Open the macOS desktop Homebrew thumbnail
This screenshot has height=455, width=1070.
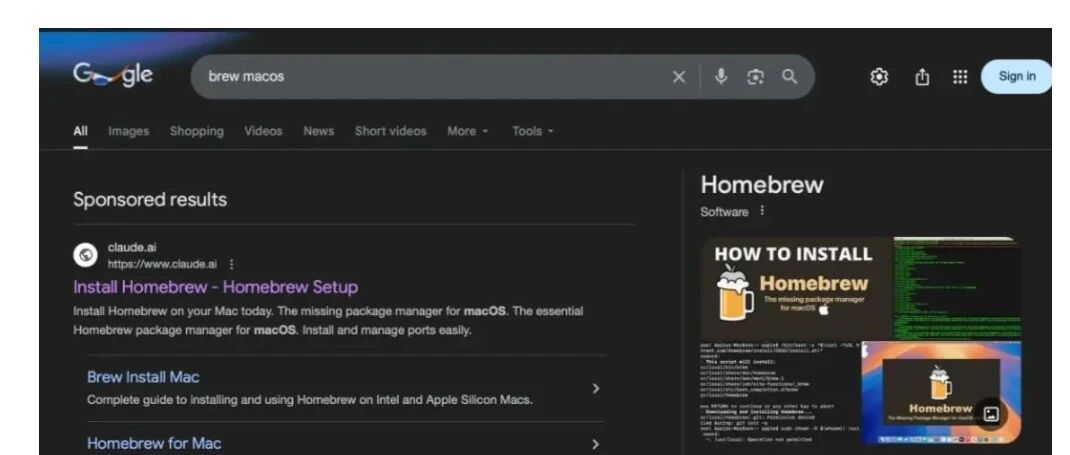[941, 392]
